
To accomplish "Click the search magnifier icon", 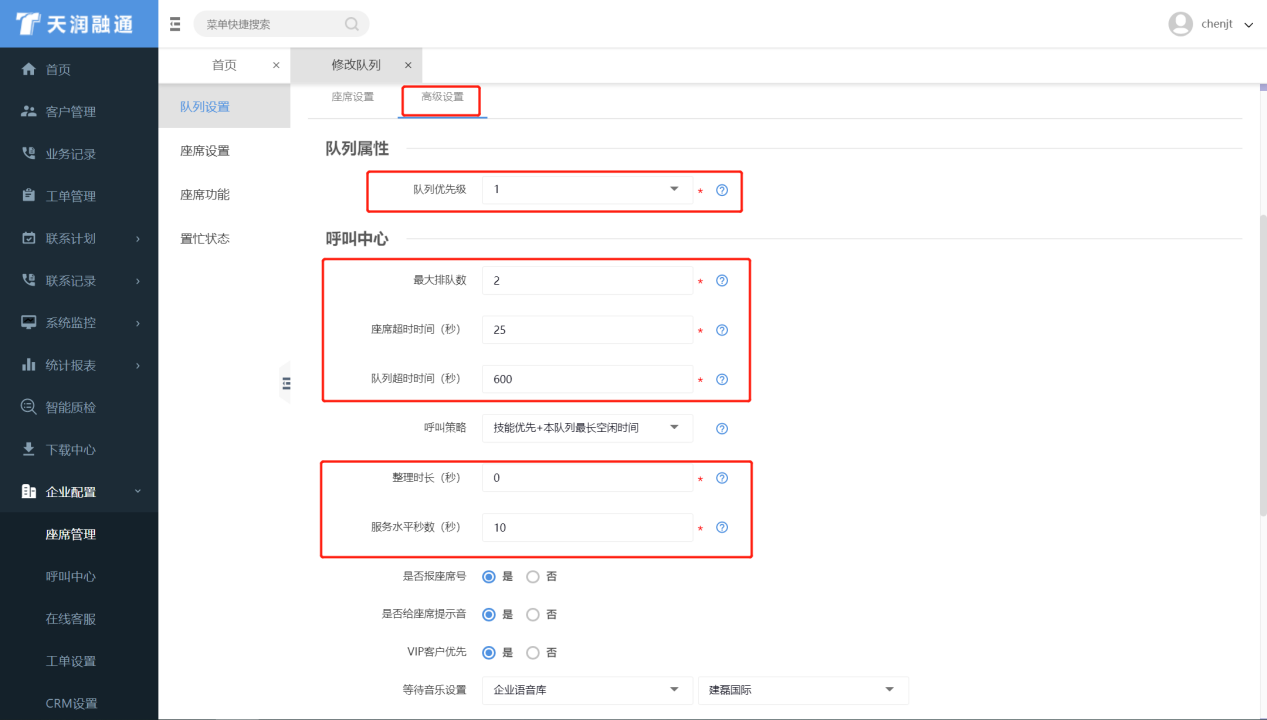I will pyautogui.click(x=352, y=24).
